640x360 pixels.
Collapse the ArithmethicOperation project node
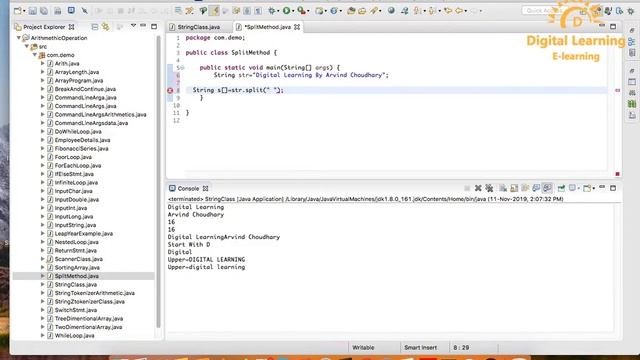[19, 38]
